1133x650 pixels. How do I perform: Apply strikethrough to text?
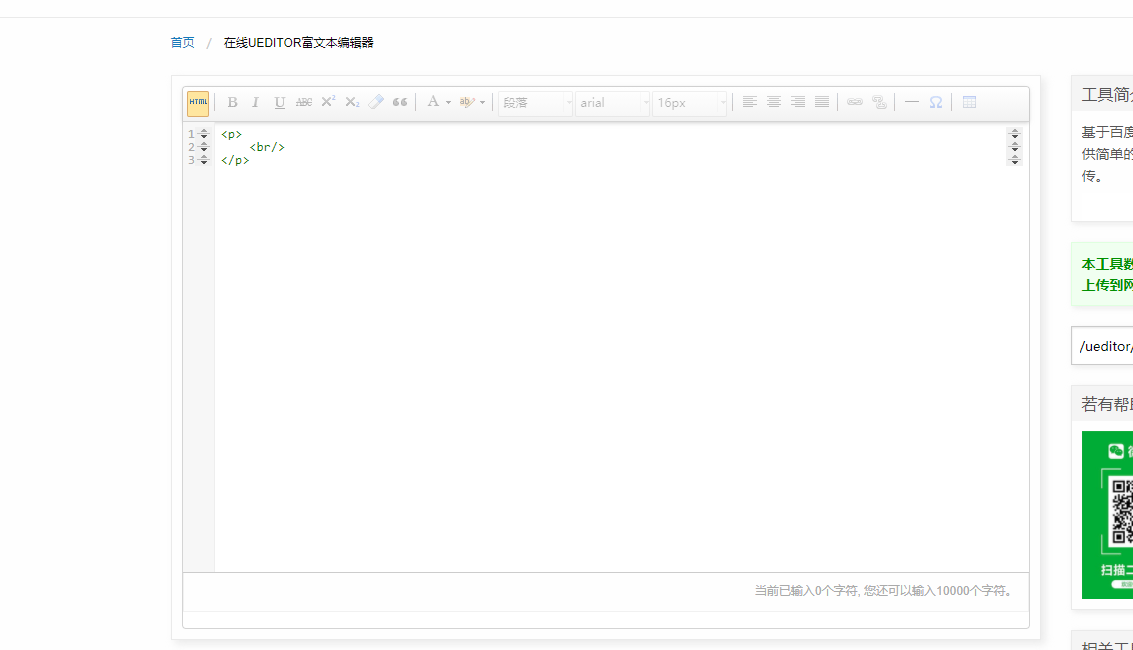coord(304,102)
